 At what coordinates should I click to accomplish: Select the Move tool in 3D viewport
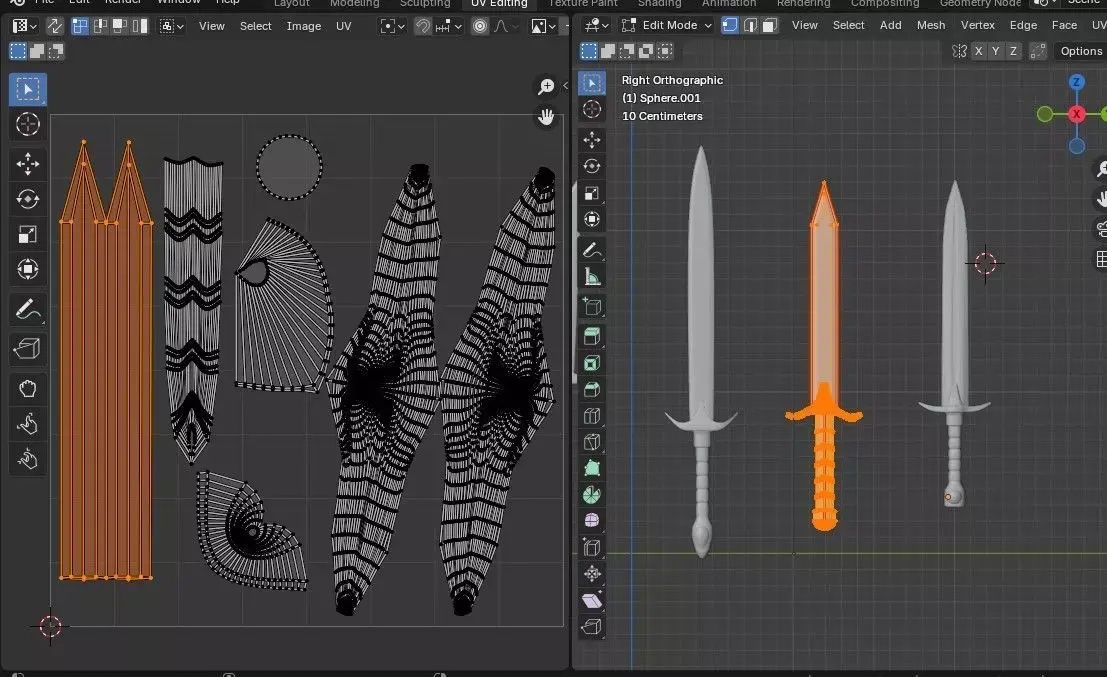pos(592,140)
